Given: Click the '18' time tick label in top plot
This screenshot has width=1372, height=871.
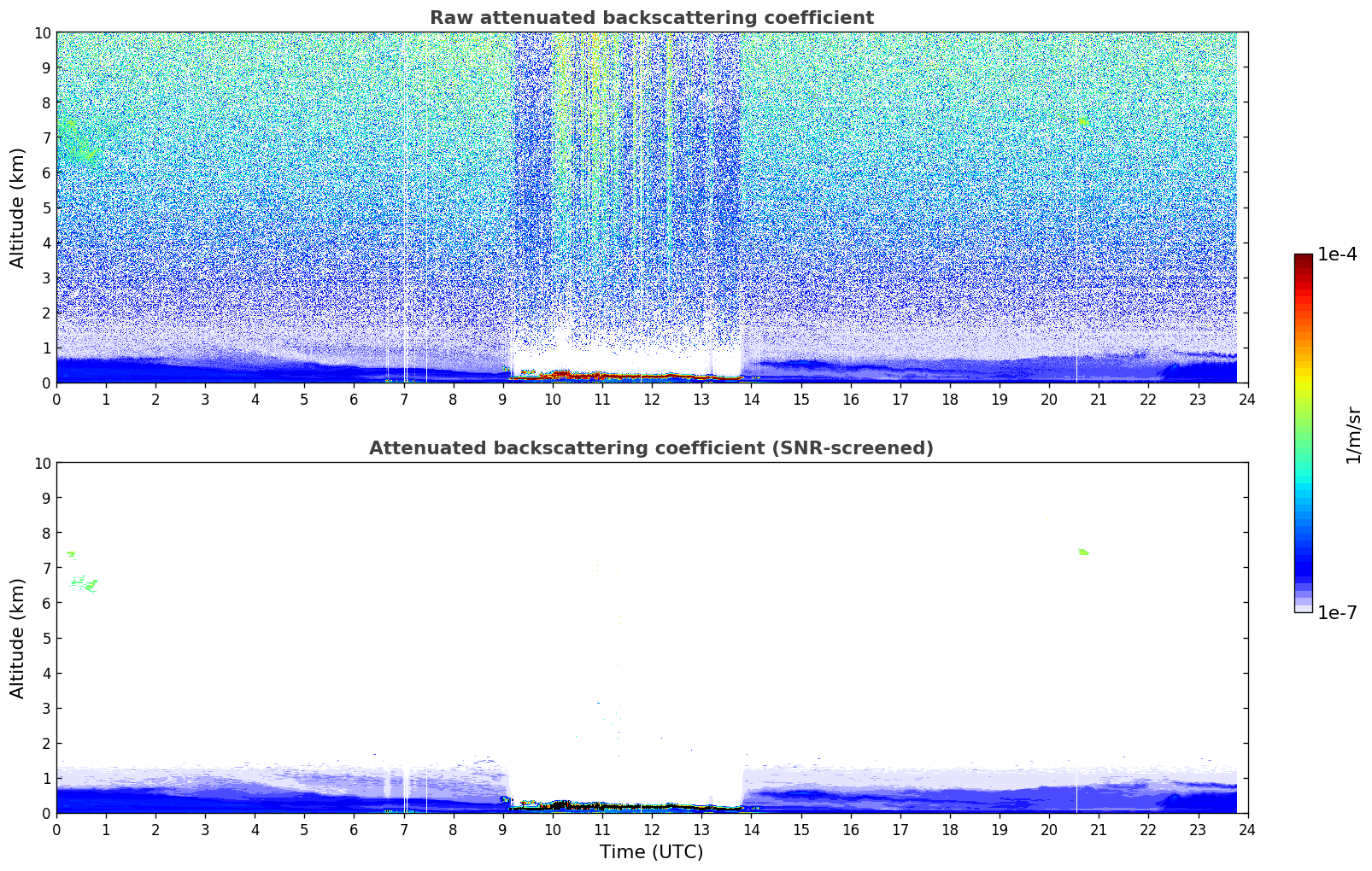Looking at the screenshot, I should (950, 399).
